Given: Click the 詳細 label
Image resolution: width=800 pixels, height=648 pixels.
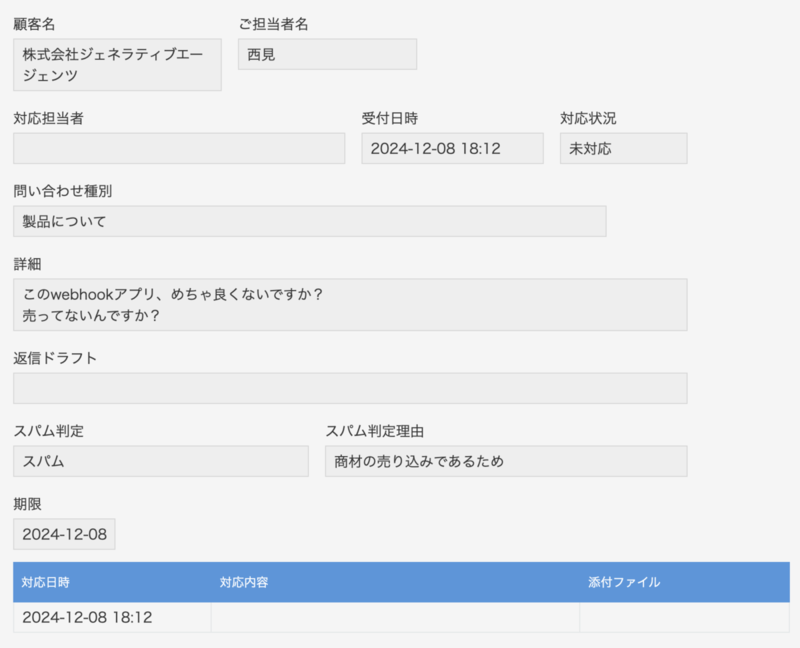Looking at the screenshot, I should point(28,264).
